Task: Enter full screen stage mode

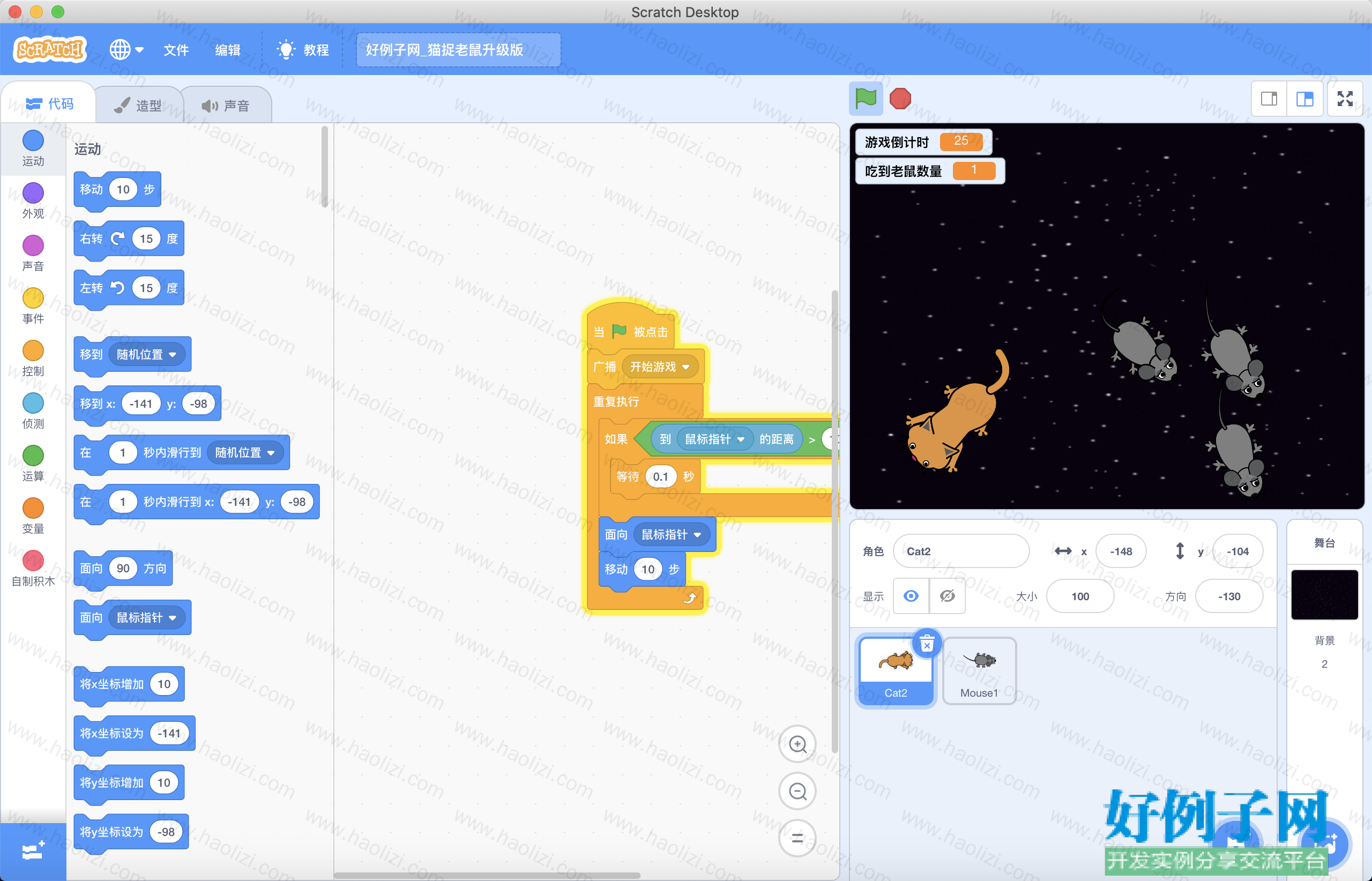Action: coord(1345,99)
